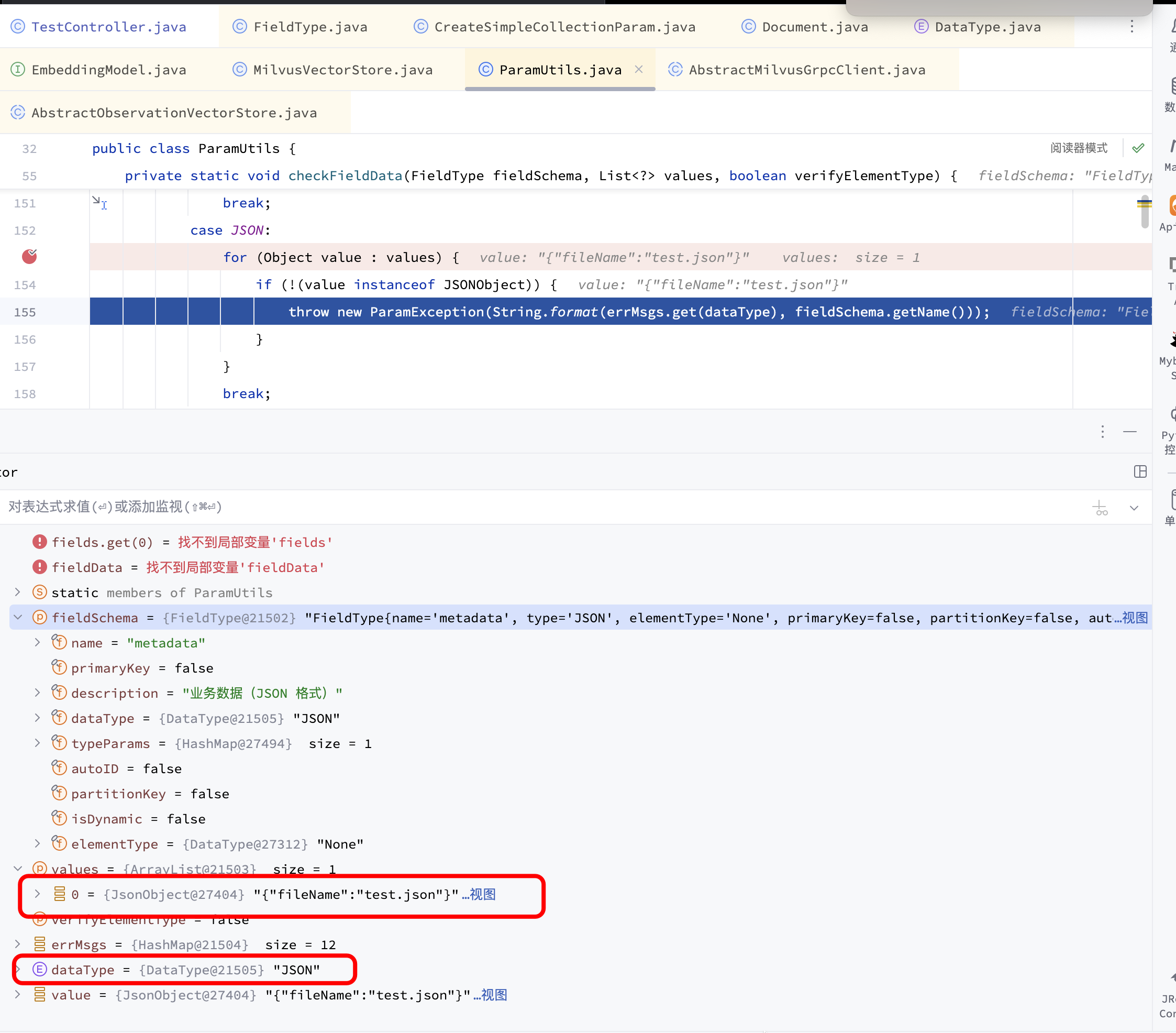The image size is (1176, 1033).
Task: Click line 155 throw statement
Action: [639, 312]
